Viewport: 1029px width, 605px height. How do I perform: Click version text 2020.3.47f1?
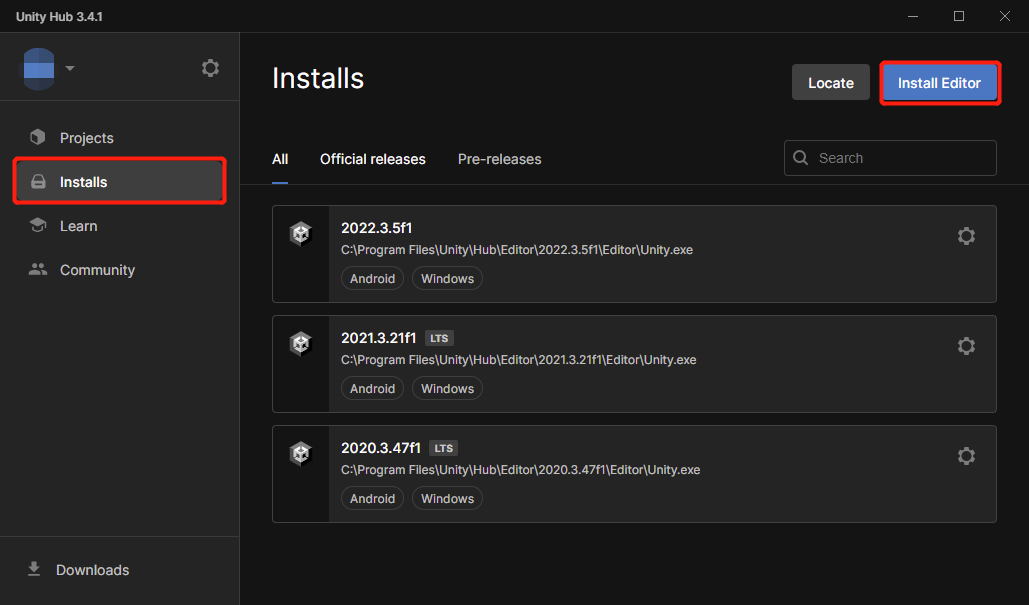click(x=381, y=448)
